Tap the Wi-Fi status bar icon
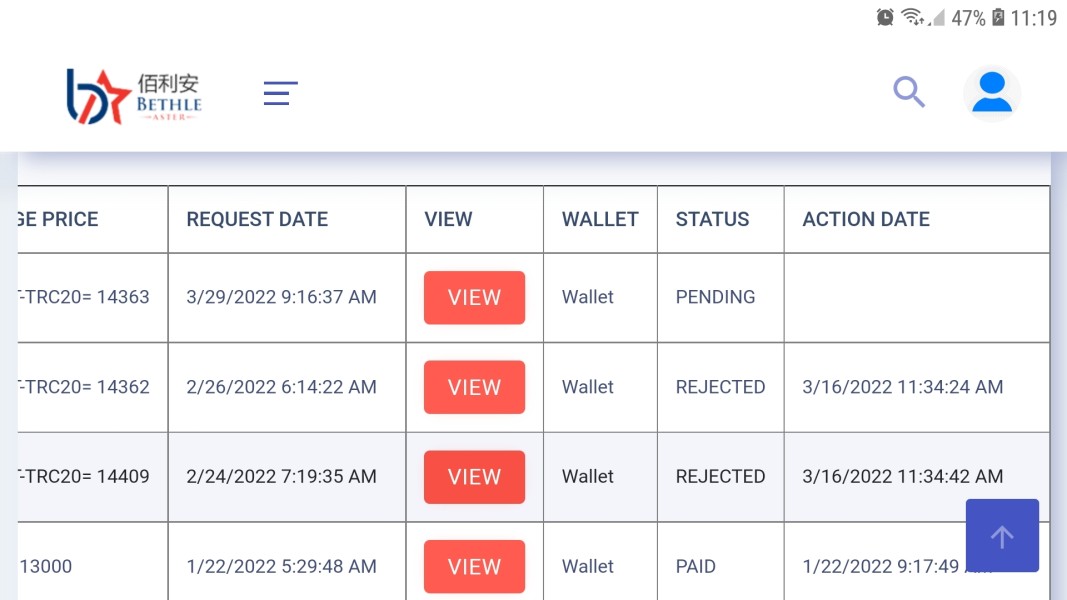1067x600 pixels. point(912,17)
